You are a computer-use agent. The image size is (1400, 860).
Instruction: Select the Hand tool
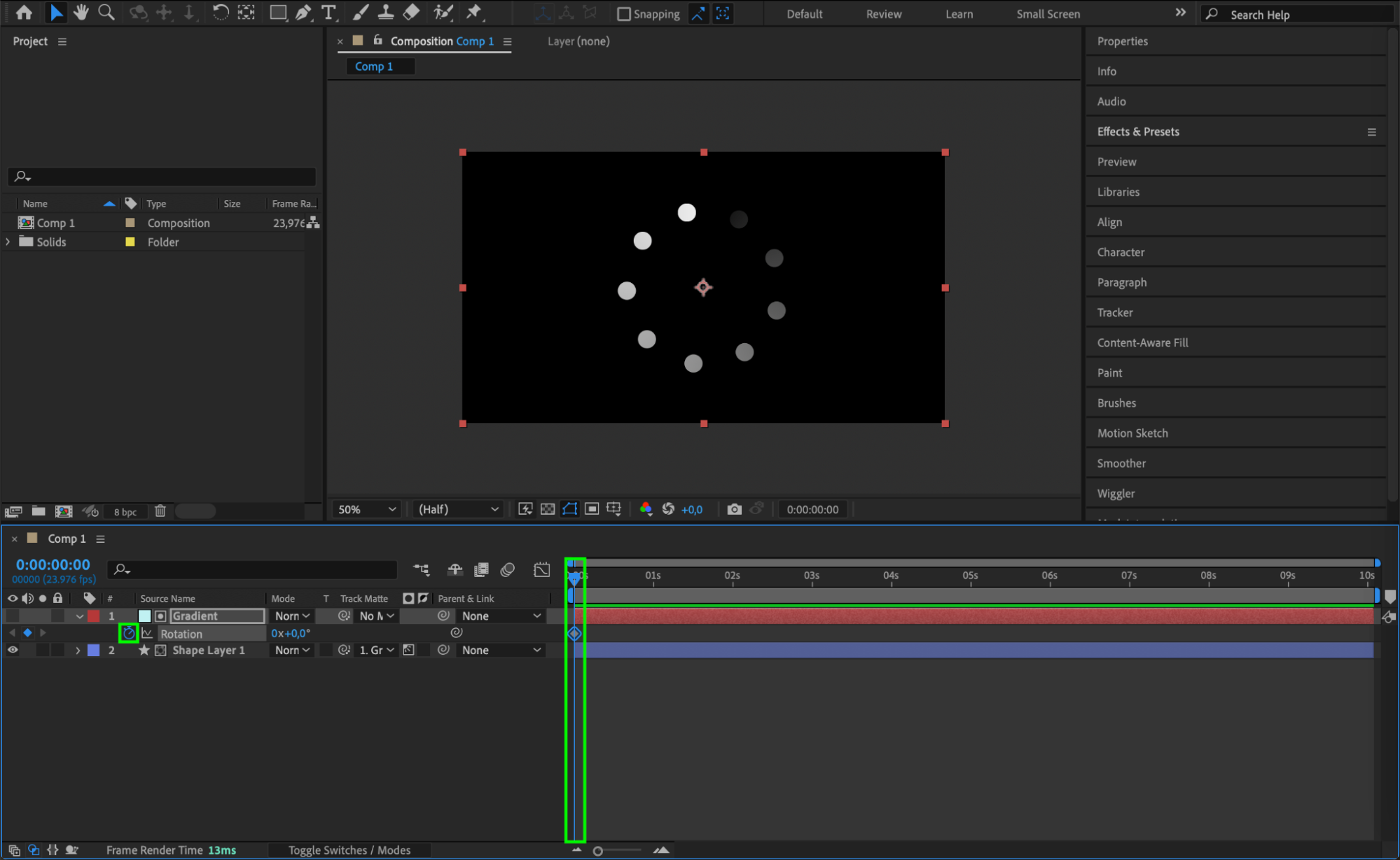[x=81, y=12]
